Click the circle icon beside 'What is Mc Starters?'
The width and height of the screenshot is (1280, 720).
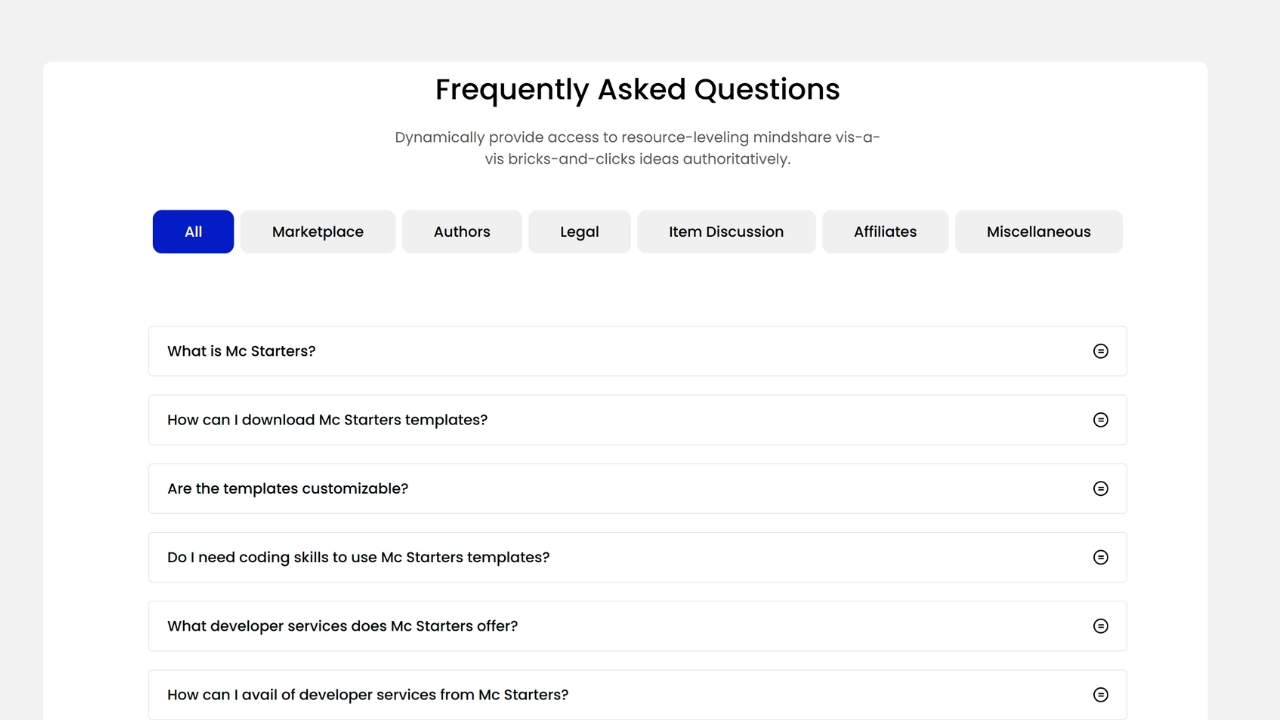click(x=1100, y=351)
